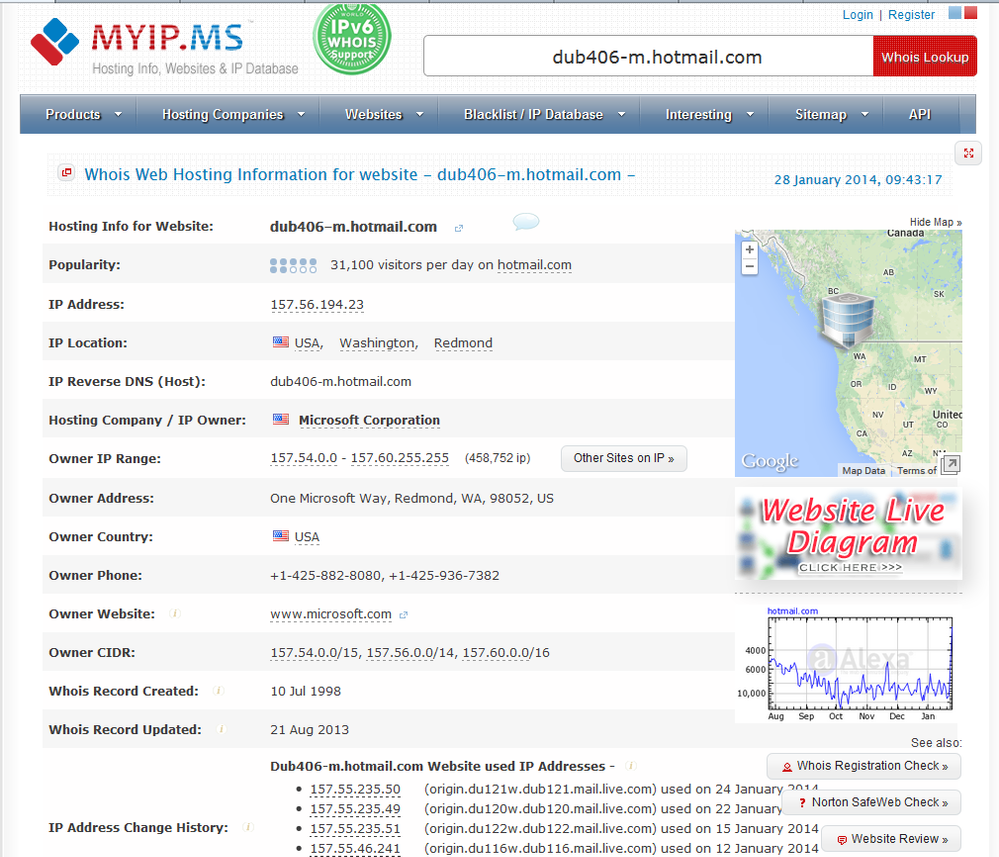Click the Other Sites on IP button
The height and width of the screenshot is (857, 999).
[624, 458]
